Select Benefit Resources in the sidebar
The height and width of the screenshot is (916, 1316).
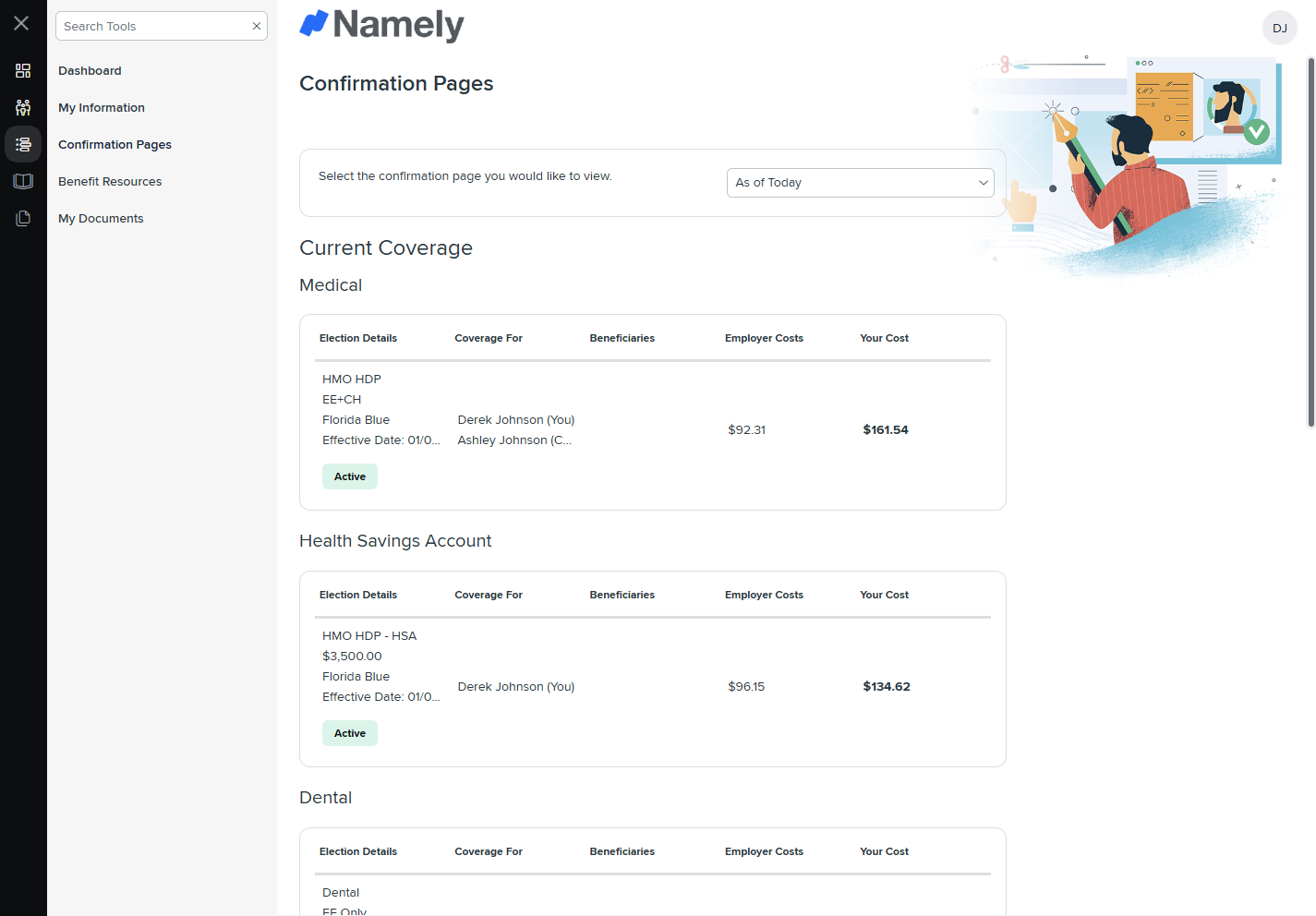(x=109, y=181)
